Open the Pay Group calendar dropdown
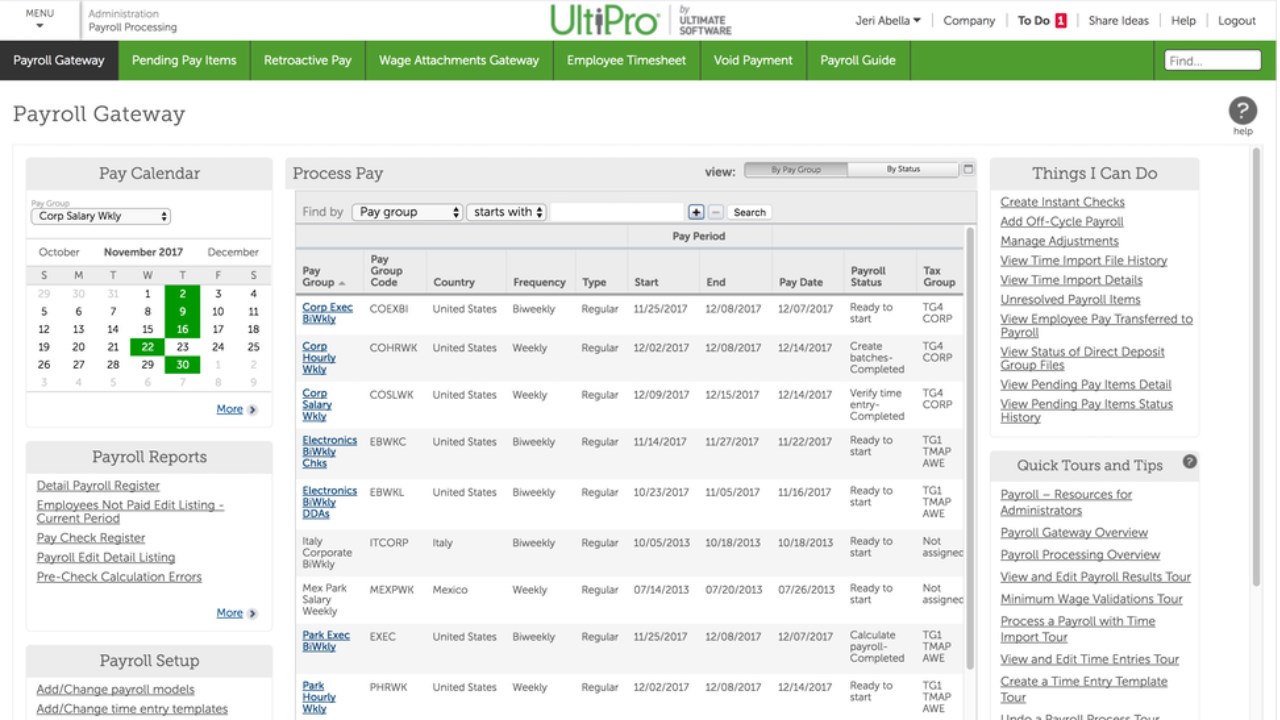The image size is (1280, 720). [101, 216]
